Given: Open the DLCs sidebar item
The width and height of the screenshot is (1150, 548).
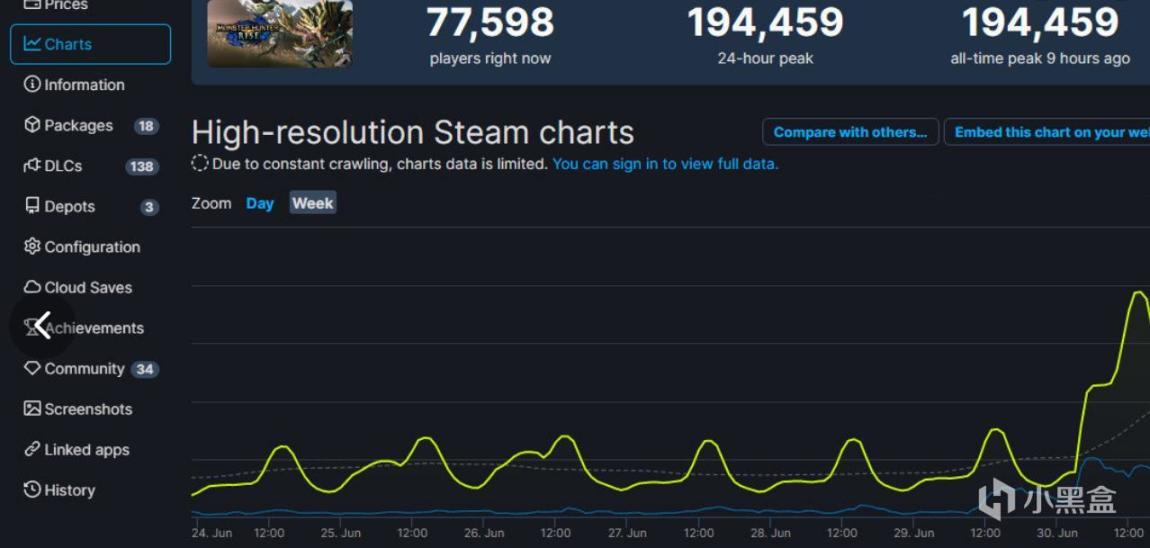Looking at the screenshot, I should coord(90,166).
